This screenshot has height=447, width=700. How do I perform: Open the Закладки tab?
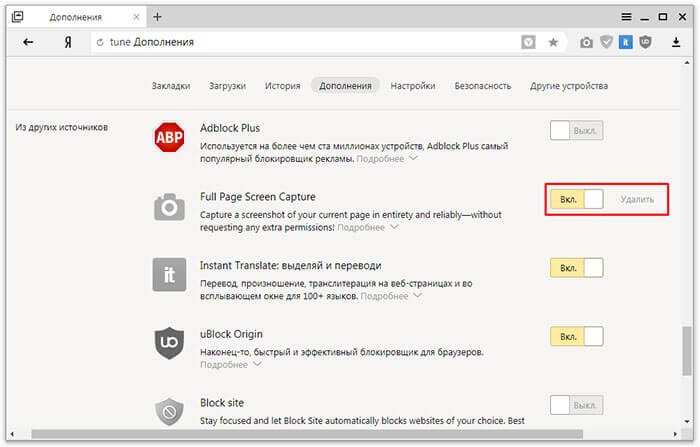pos(171,86)
